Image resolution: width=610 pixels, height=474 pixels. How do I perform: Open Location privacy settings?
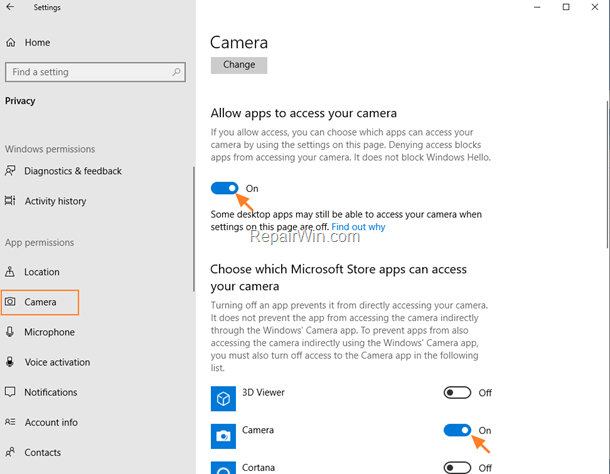point(42,272)
